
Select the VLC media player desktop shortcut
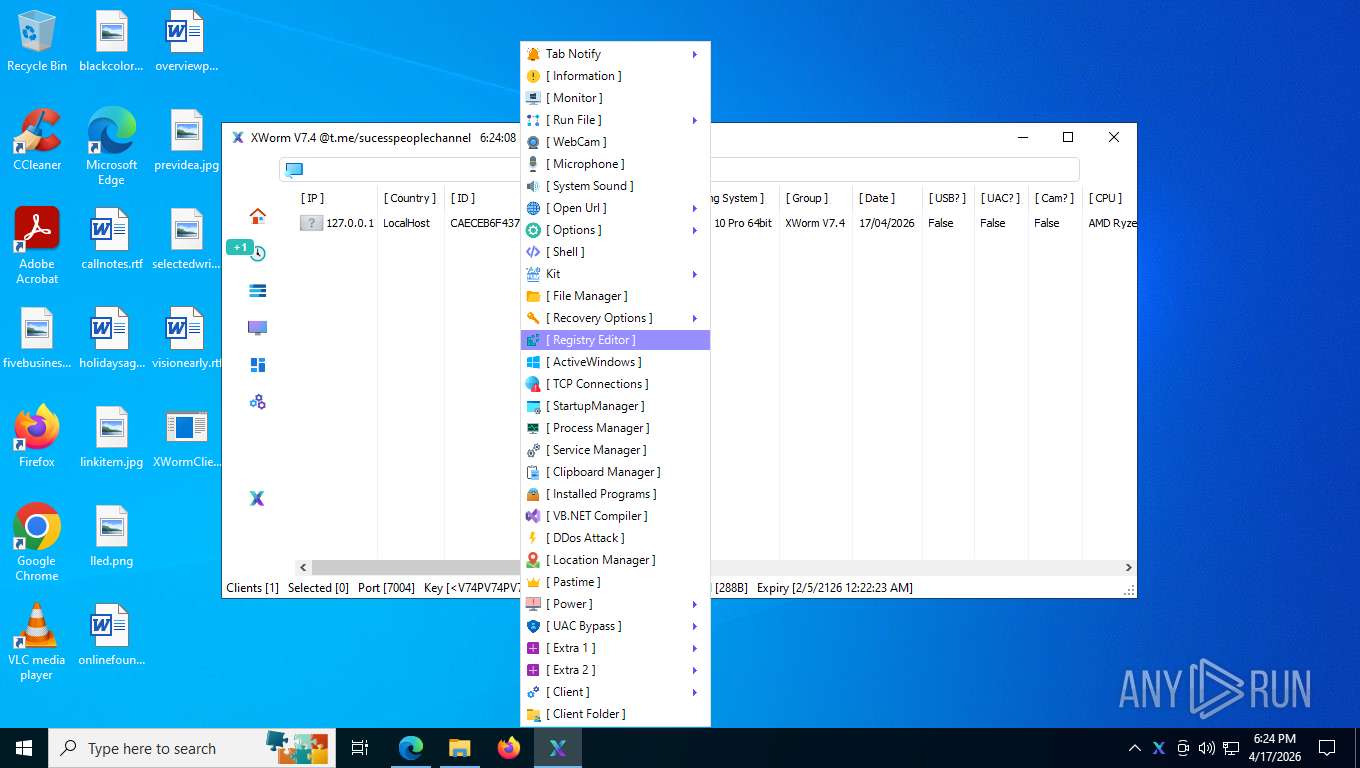[x=37, y=641]
